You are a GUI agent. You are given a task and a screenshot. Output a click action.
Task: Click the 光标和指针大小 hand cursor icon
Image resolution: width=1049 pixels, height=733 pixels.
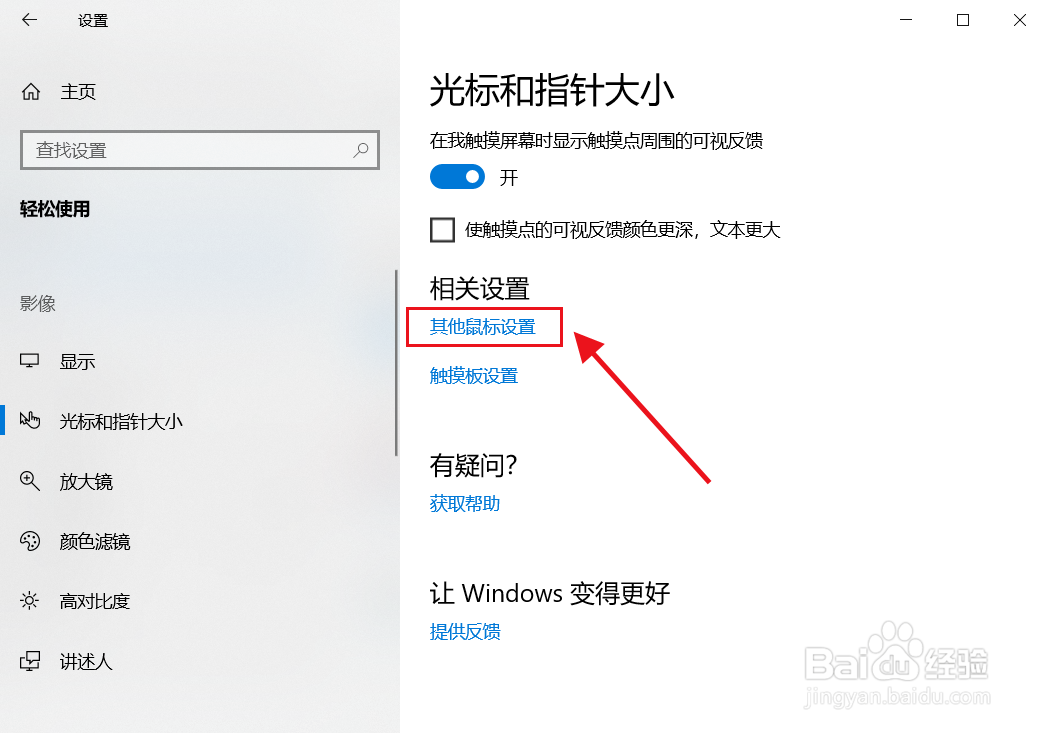pos(29,421)
